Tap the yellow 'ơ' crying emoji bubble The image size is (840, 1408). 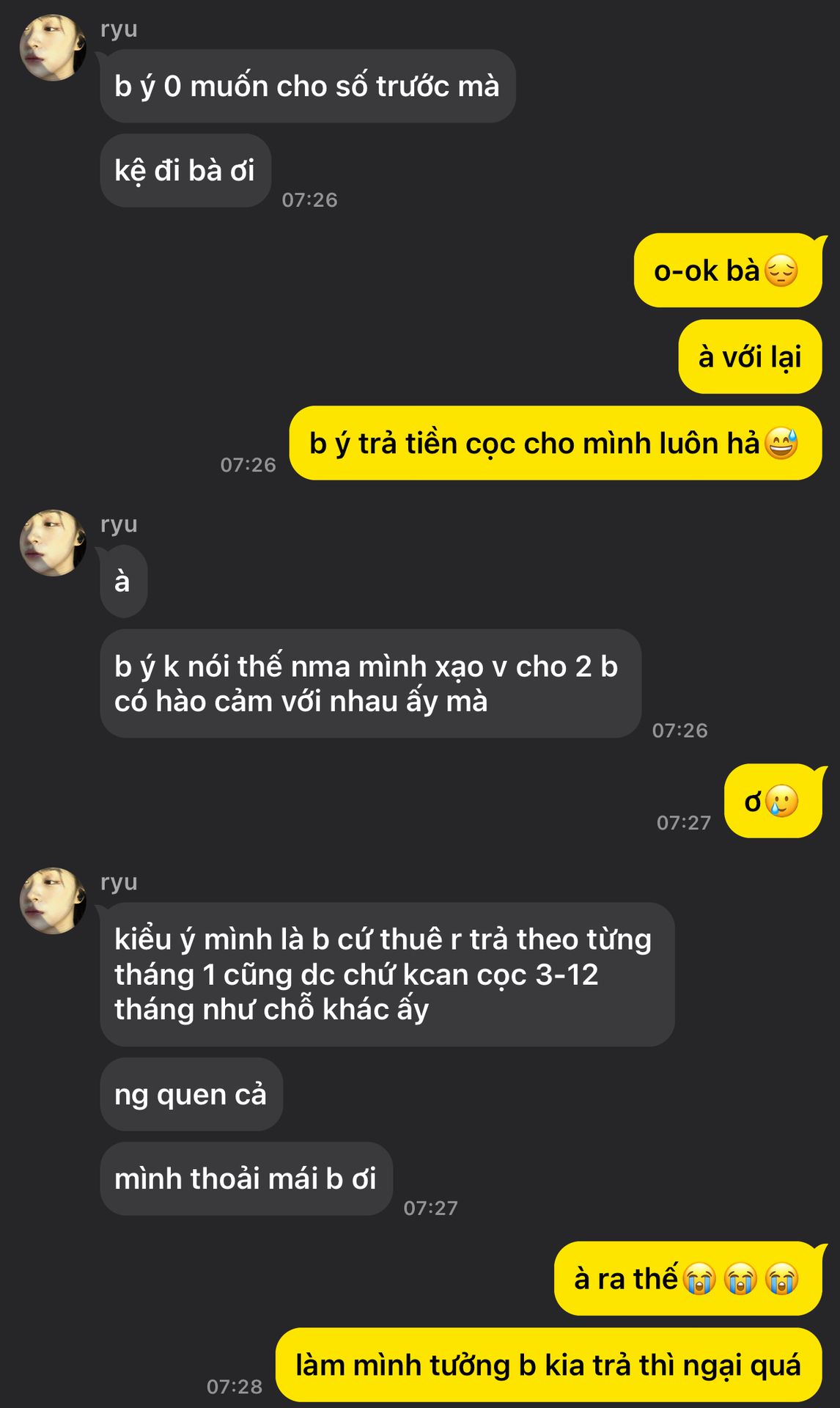(773, 801)
